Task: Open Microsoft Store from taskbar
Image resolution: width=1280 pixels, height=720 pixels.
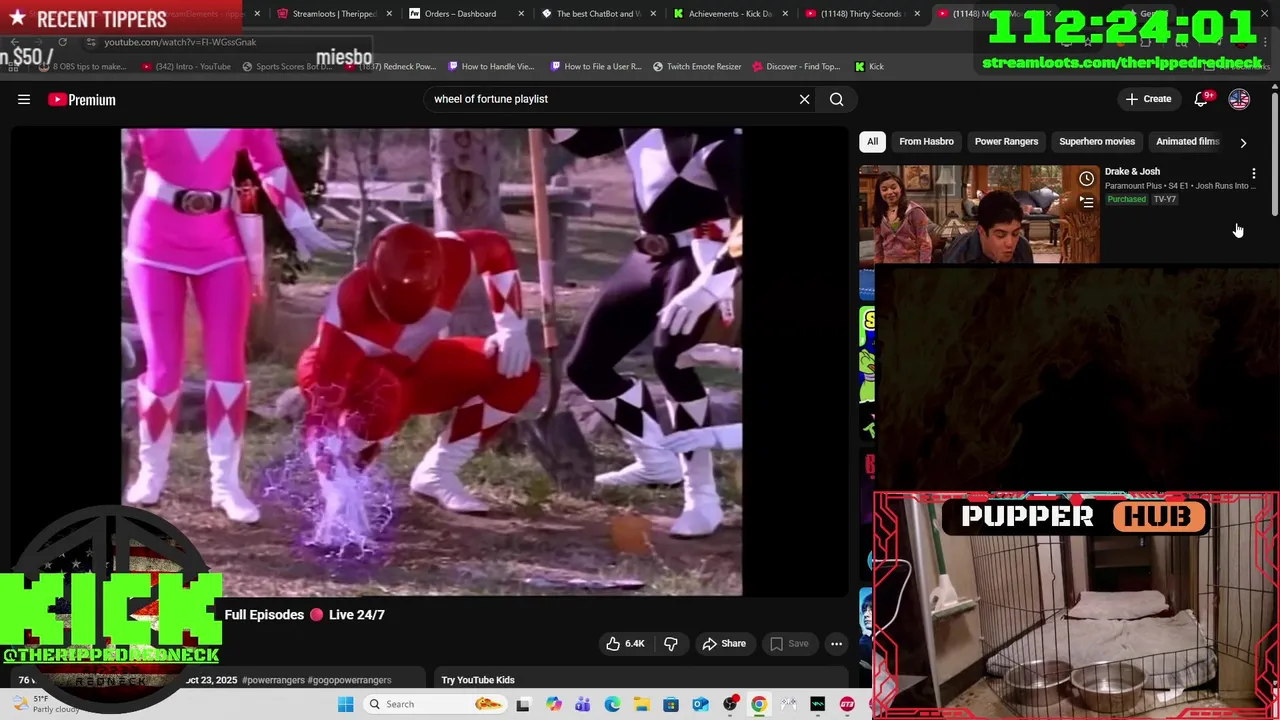Action: pos(671,704)
